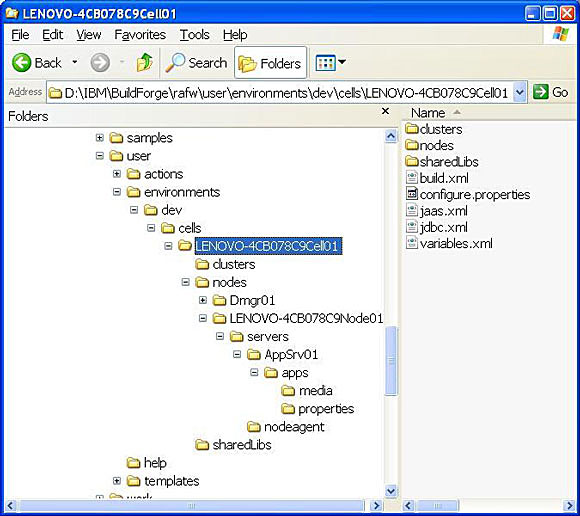The height and width of the screenshot is (516, 580).
Task: Open Back history dropdown arrow
Action: click(75, 62)
